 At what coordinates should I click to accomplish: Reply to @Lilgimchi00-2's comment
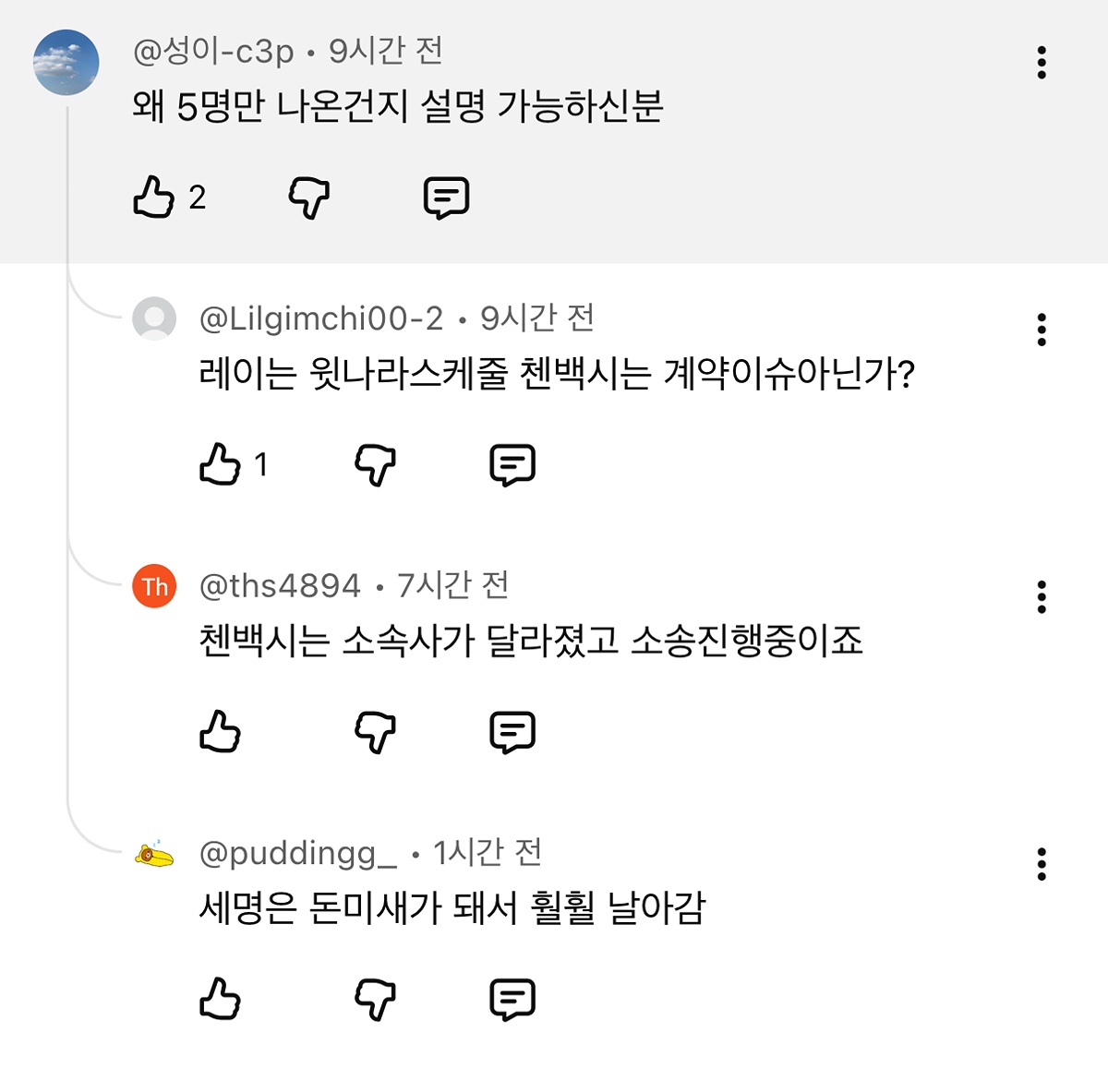[x=512, y=464]
